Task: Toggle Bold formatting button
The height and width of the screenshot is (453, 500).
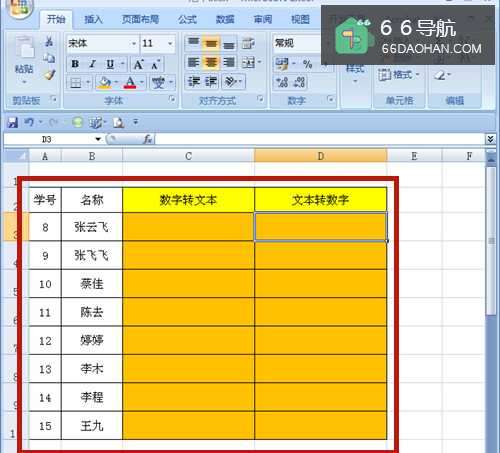Action: click(75, 64)
